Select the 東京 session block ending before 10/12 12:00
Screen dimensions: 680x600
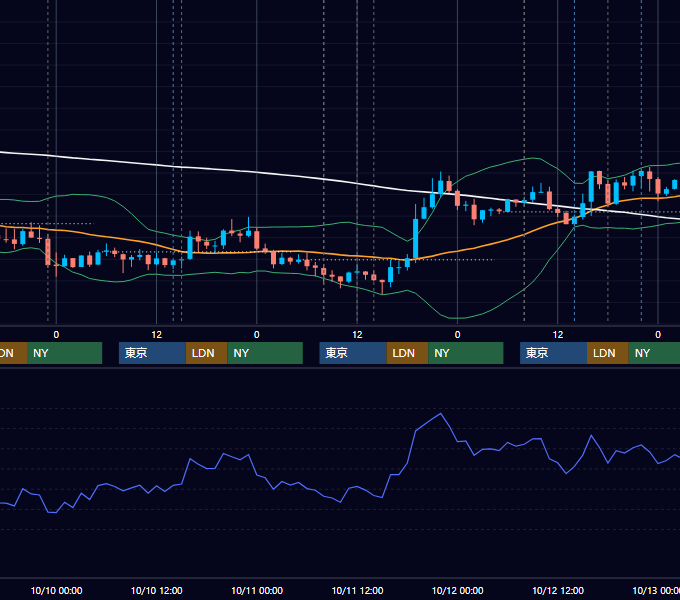[553, 353]
